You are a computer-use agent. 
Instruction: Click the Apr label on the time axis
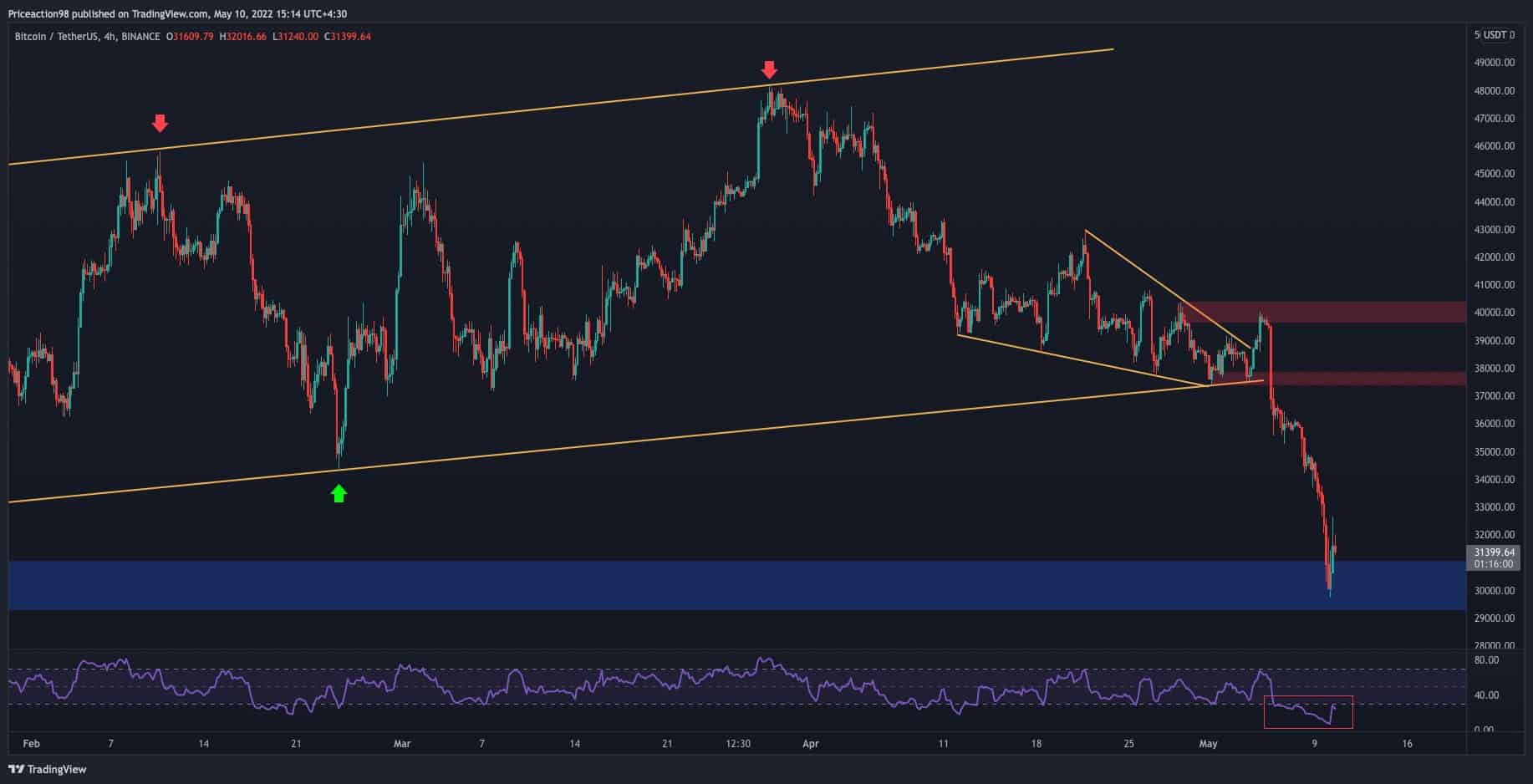[x=810, y=744]
